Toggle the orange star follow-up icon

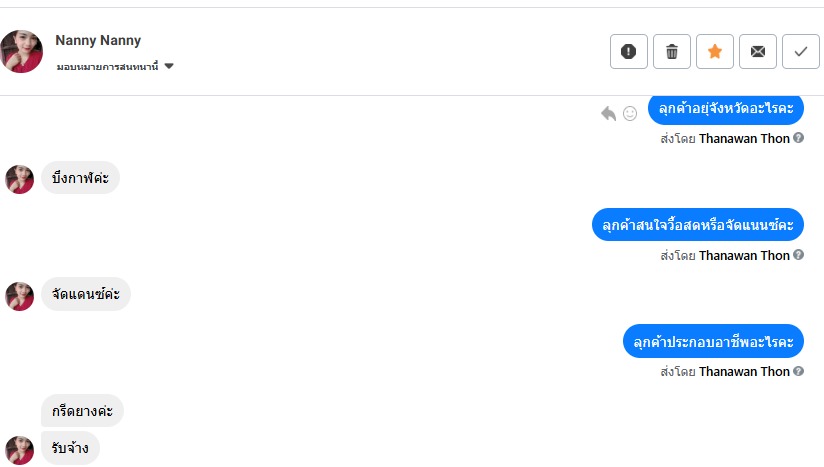pos(714,52)
